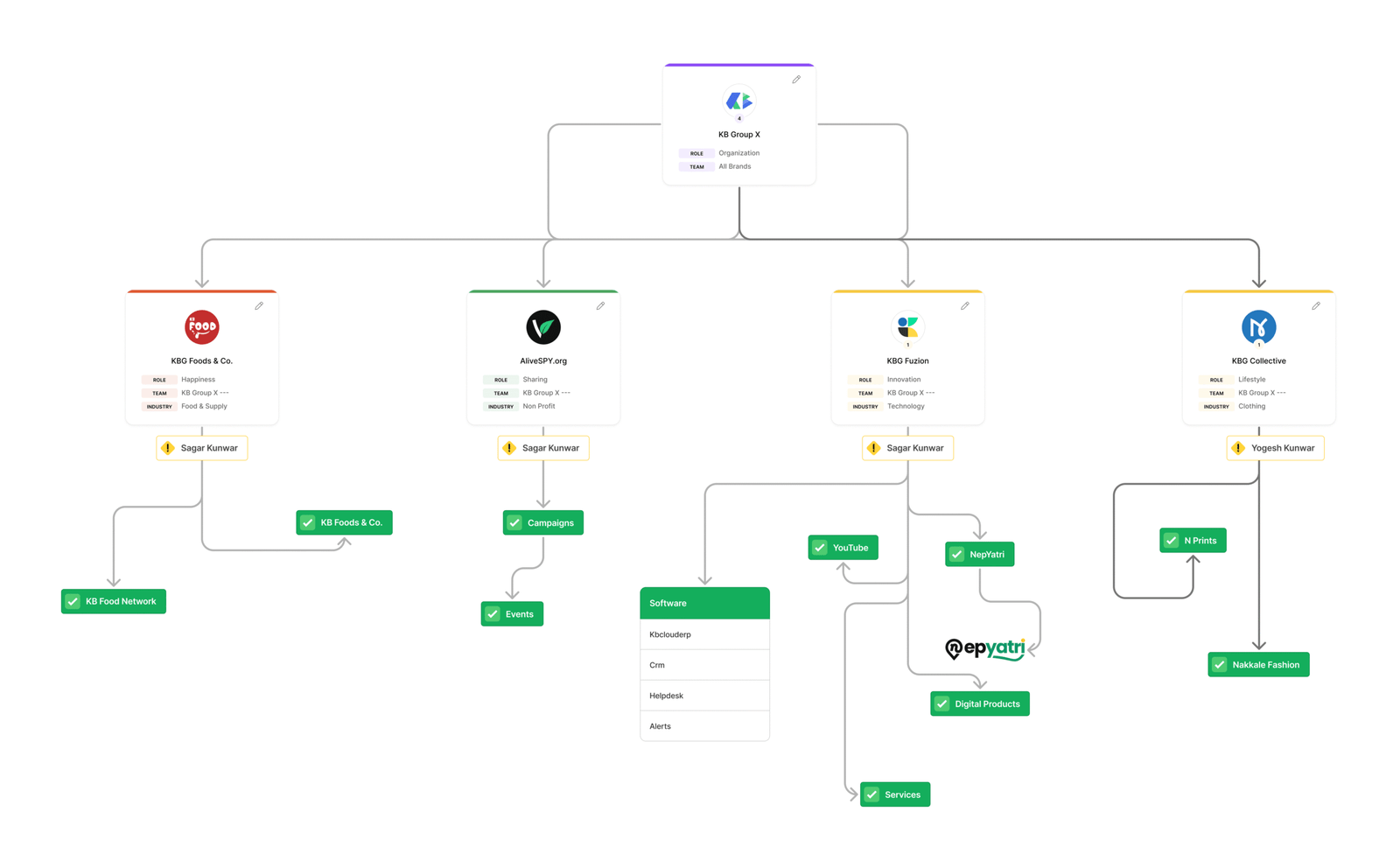Screen dimensions: 1400x868
Task: Toggle the checkbox on Nakkale Fashion tag
Action: [1220, 665]
